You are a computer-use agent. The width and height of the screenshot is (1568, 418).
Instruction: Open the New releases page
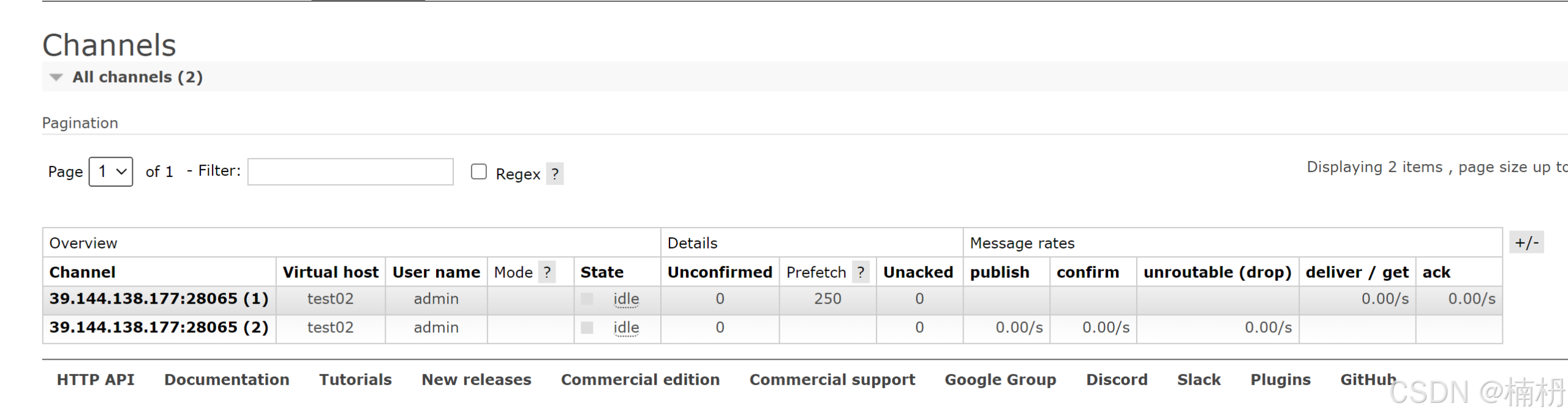[x=477, y=379]
